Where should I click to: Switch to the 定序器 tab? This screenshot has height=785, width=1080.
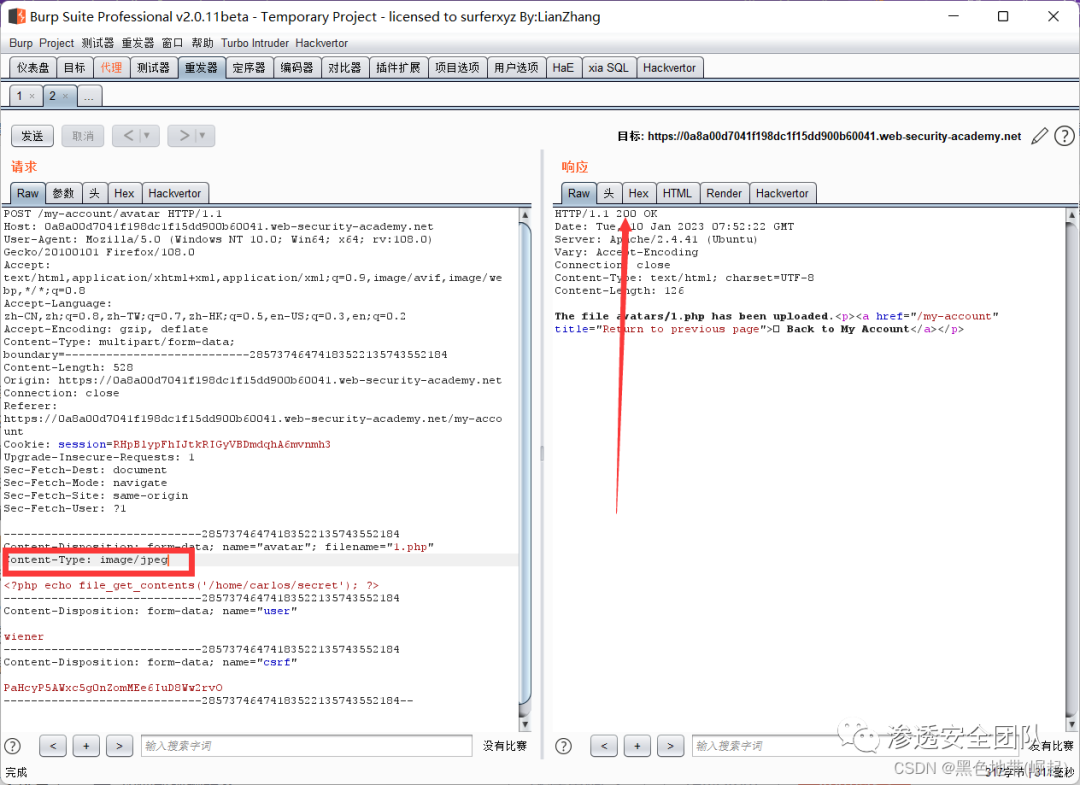249,67
